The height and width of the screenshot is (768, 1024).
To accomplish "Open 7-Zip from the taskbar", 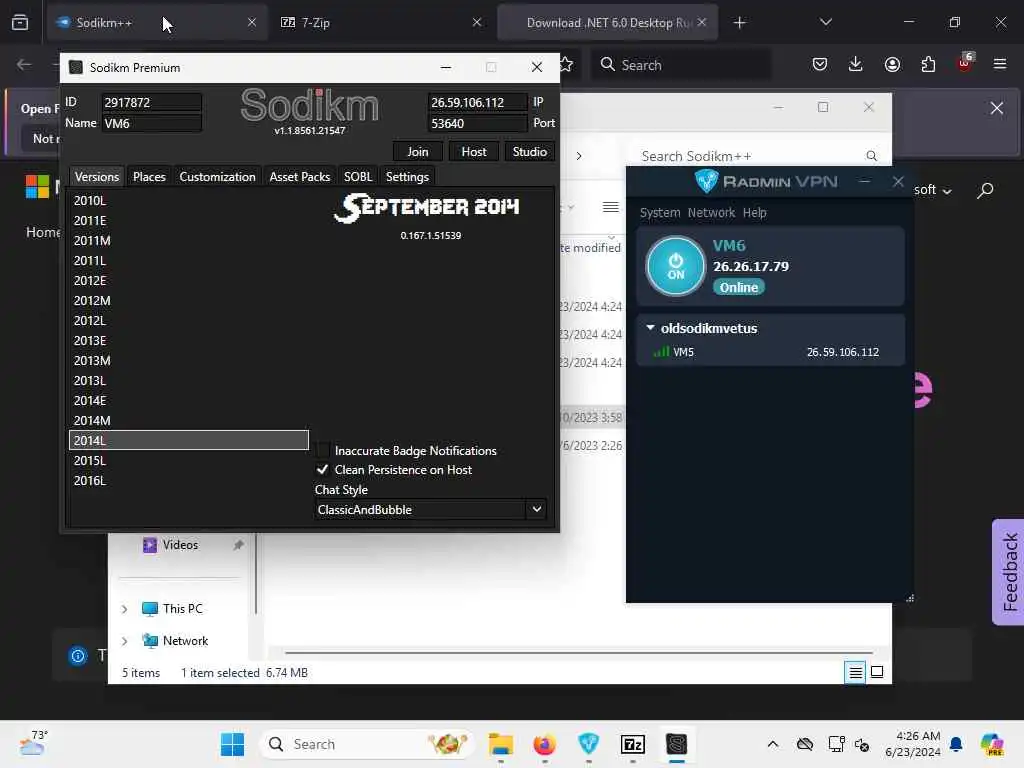I will tap(633, 744).
